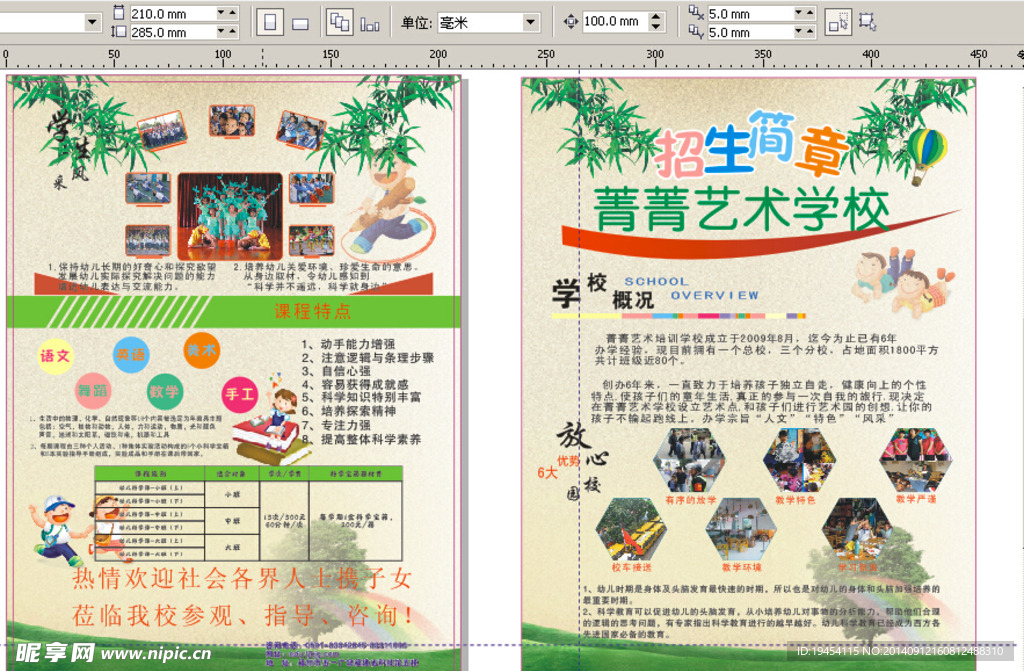Open the paper type dropdown arrow

click(x=92, y=22)
